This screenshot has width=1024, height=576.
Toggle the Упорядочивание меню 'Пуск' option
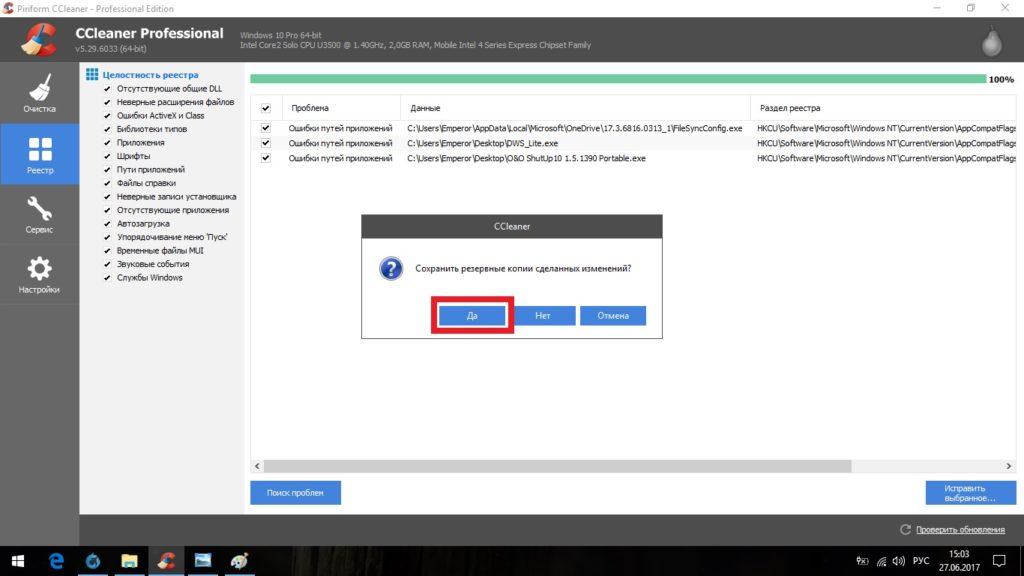107,237
